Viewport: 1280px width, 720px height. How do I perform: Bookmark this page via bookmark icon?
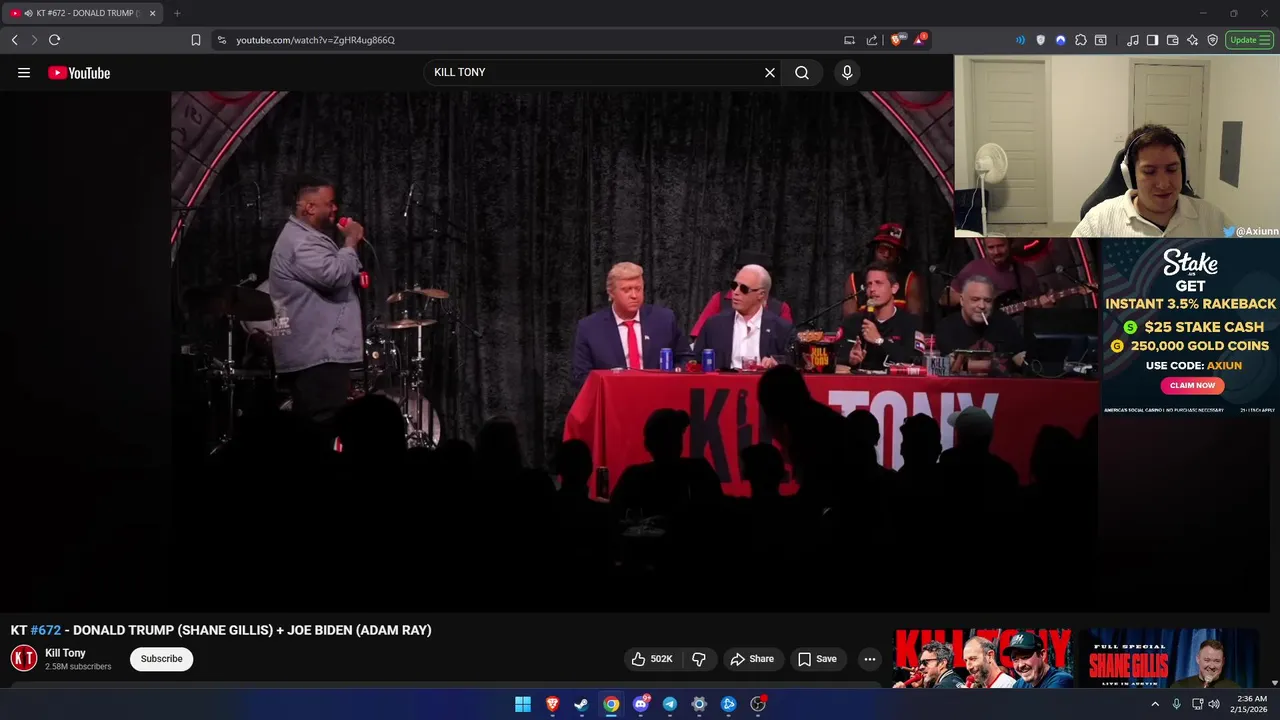pyautogui.click(x=196, y=40)
